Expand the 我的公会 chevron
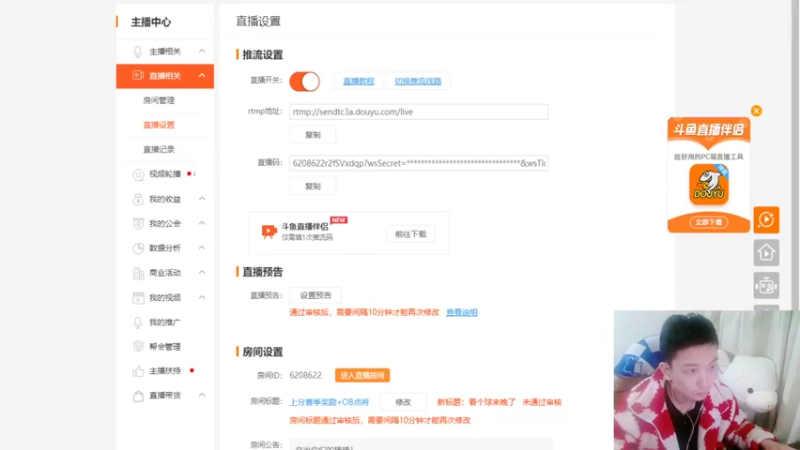 [x=202, y=223]
